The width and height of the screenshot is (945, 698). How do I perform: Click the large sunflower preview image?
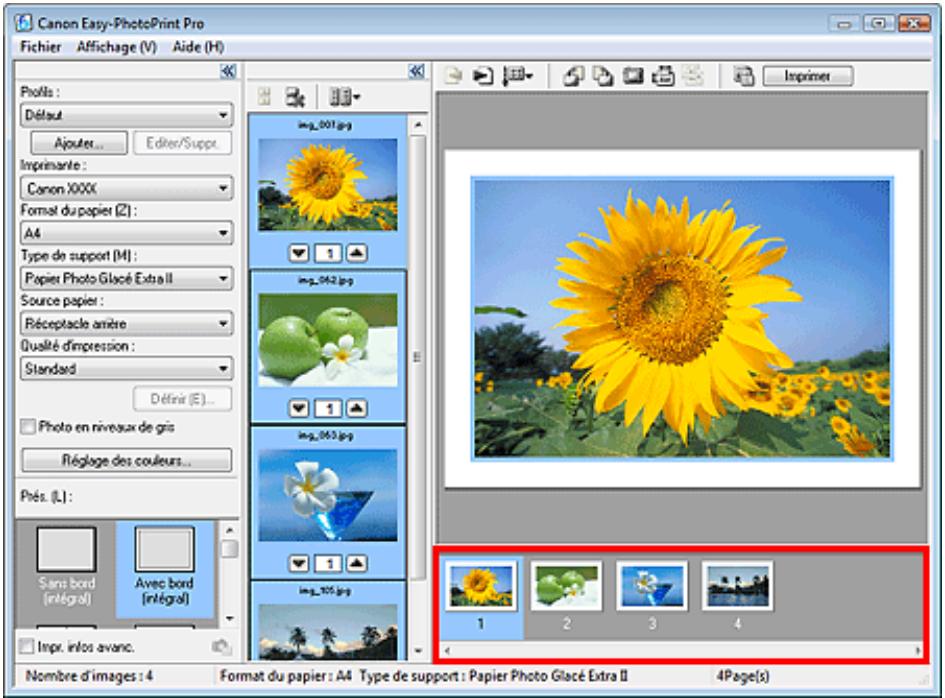[682, 318]
